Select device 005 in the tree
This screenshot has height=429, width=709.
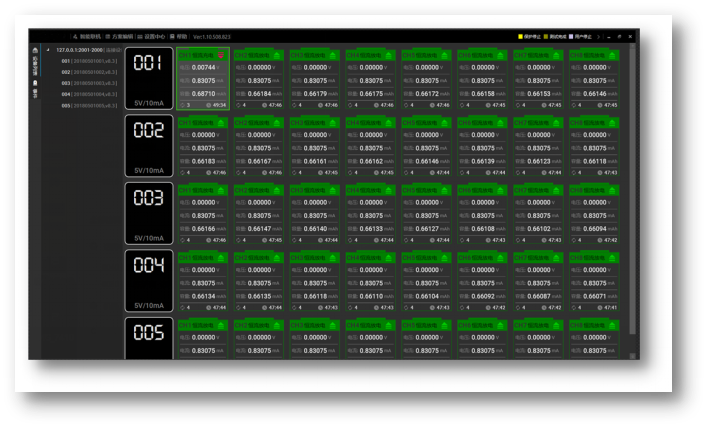click(89, 106)
